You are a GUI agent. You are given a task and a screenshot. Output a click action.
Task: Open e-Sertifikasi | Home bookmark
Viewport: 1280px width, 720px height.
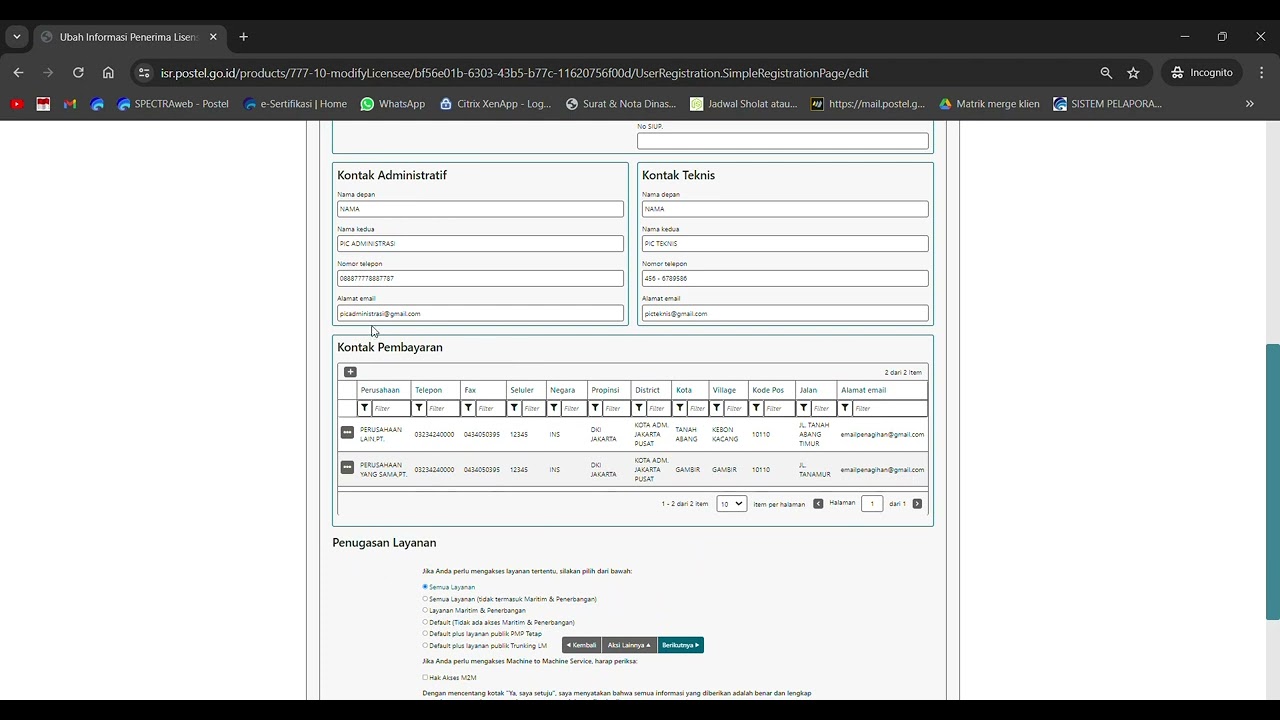click(295, 104)
